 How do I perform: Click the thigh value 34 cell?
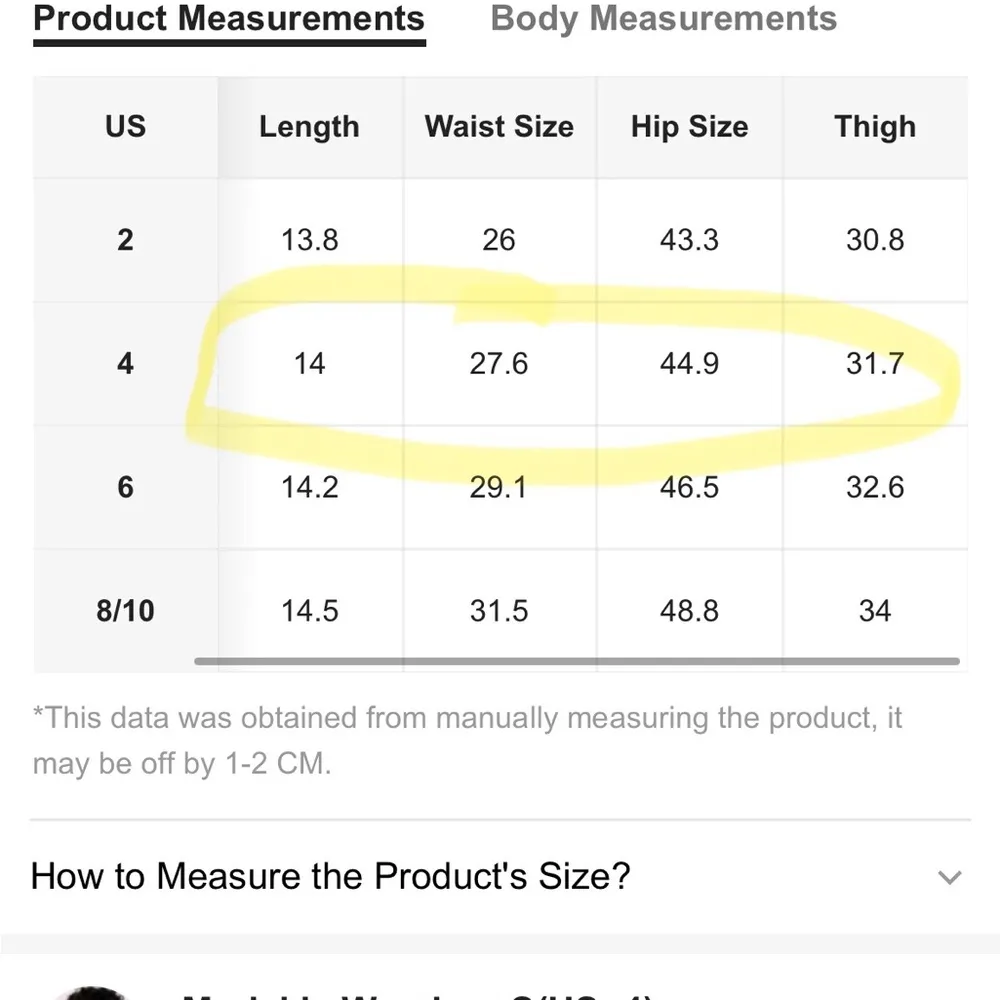(x=875, y=611)
